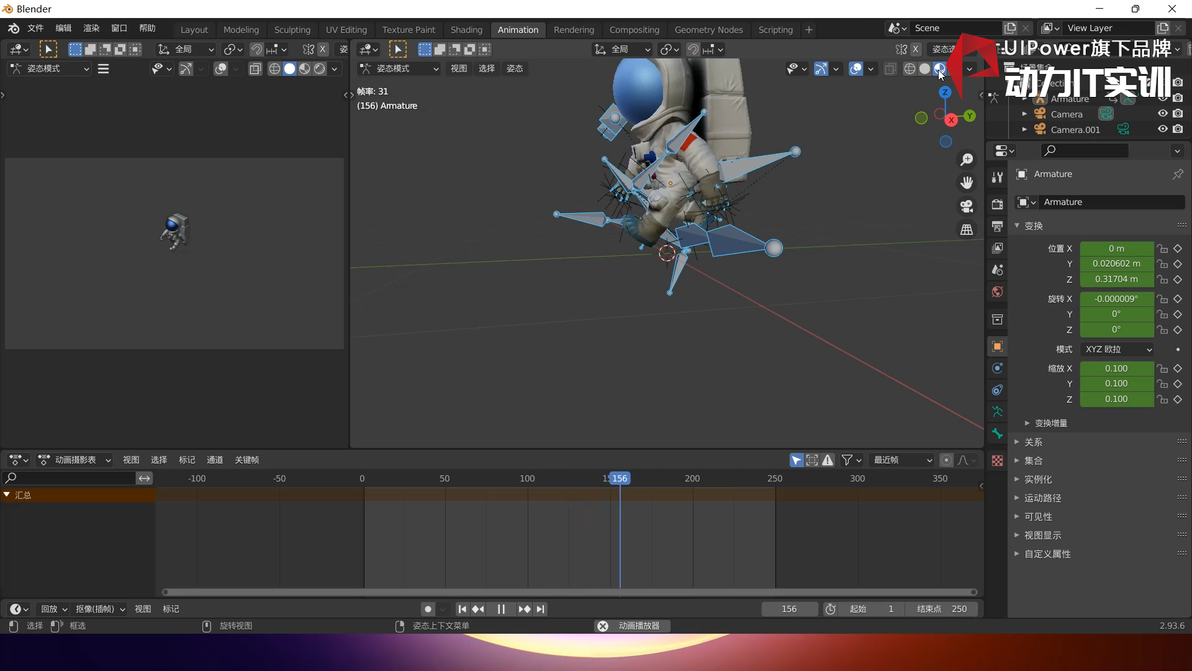Toggle the auto keying record button
The image size is (1192, 671).
(x=428, y=609)
